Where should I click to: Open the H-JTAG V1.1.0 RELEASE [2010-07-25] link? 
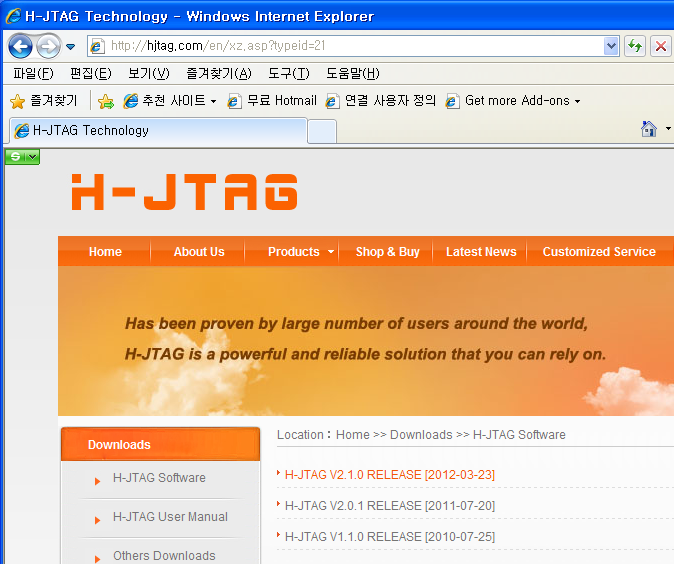click(x=390, y=536)
